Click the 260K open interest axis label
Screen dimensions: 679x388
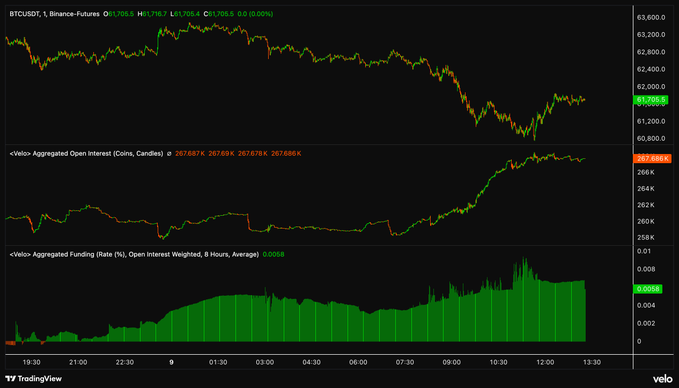646,221
